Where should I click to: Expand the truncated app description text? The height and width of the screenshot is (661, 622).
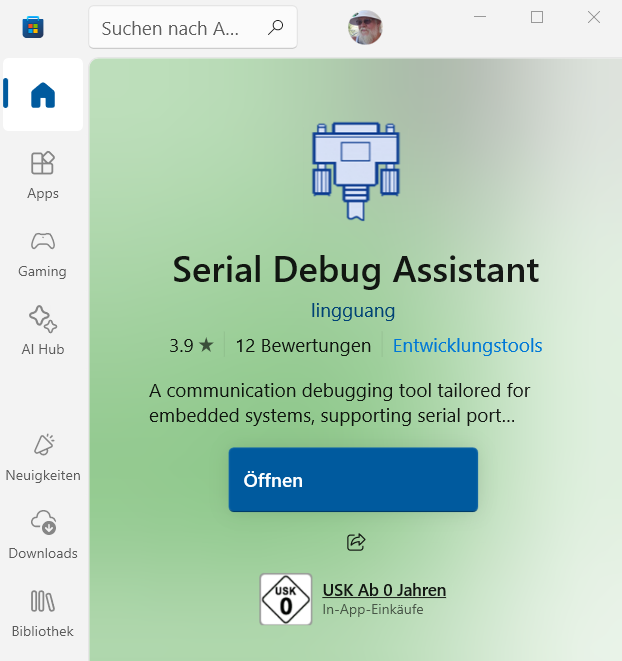pyautogui.click(x=339, y=403)
